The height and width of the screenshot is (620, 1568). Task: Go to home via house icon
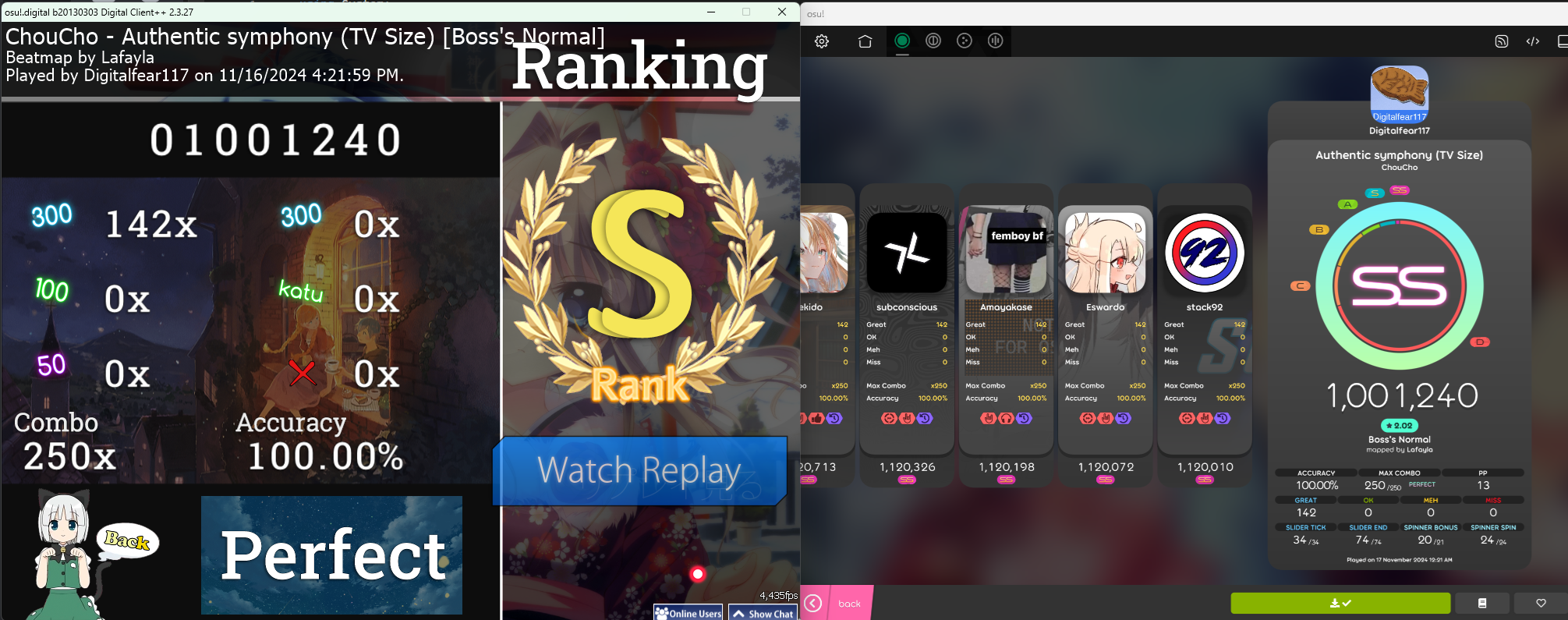(x=865, y=41)
